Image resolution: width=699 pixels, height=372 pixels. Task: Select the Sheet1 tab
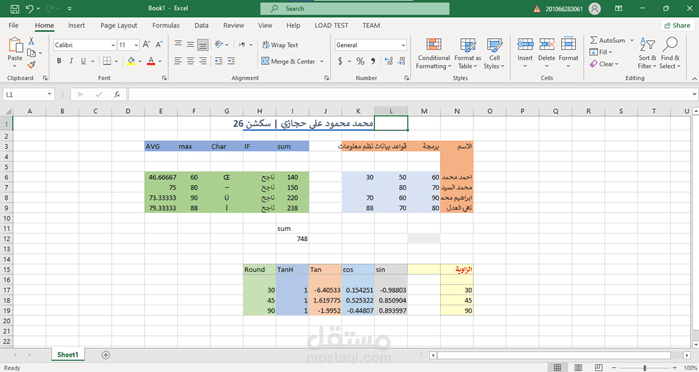point(68,355)
